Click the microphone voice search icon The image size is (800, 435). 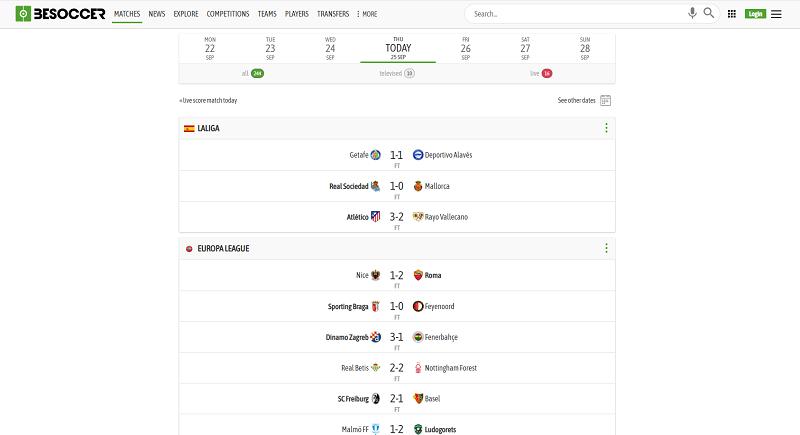(x=692, y=14)
